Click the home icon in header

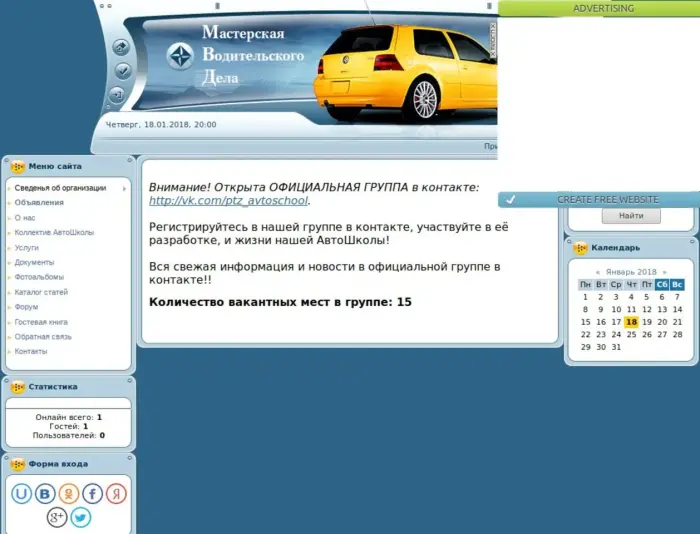click(x=121, y=47)
